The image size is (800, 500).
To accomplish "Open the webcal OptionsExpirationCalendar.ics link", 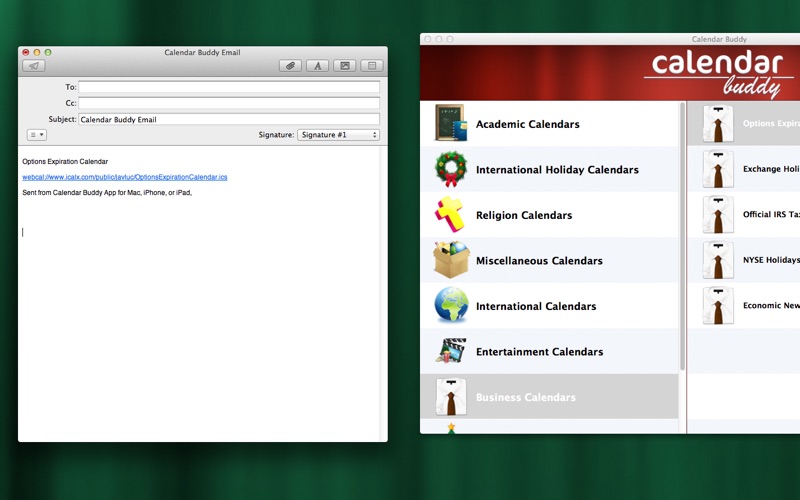I will pos(124,177).
